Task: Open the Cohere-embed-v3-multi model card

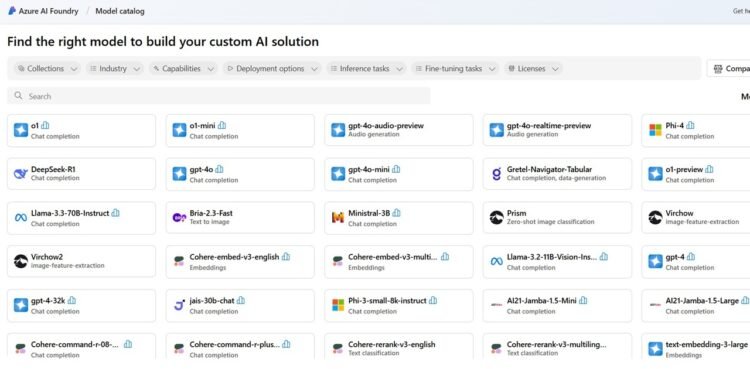Action: click(398, 261)
